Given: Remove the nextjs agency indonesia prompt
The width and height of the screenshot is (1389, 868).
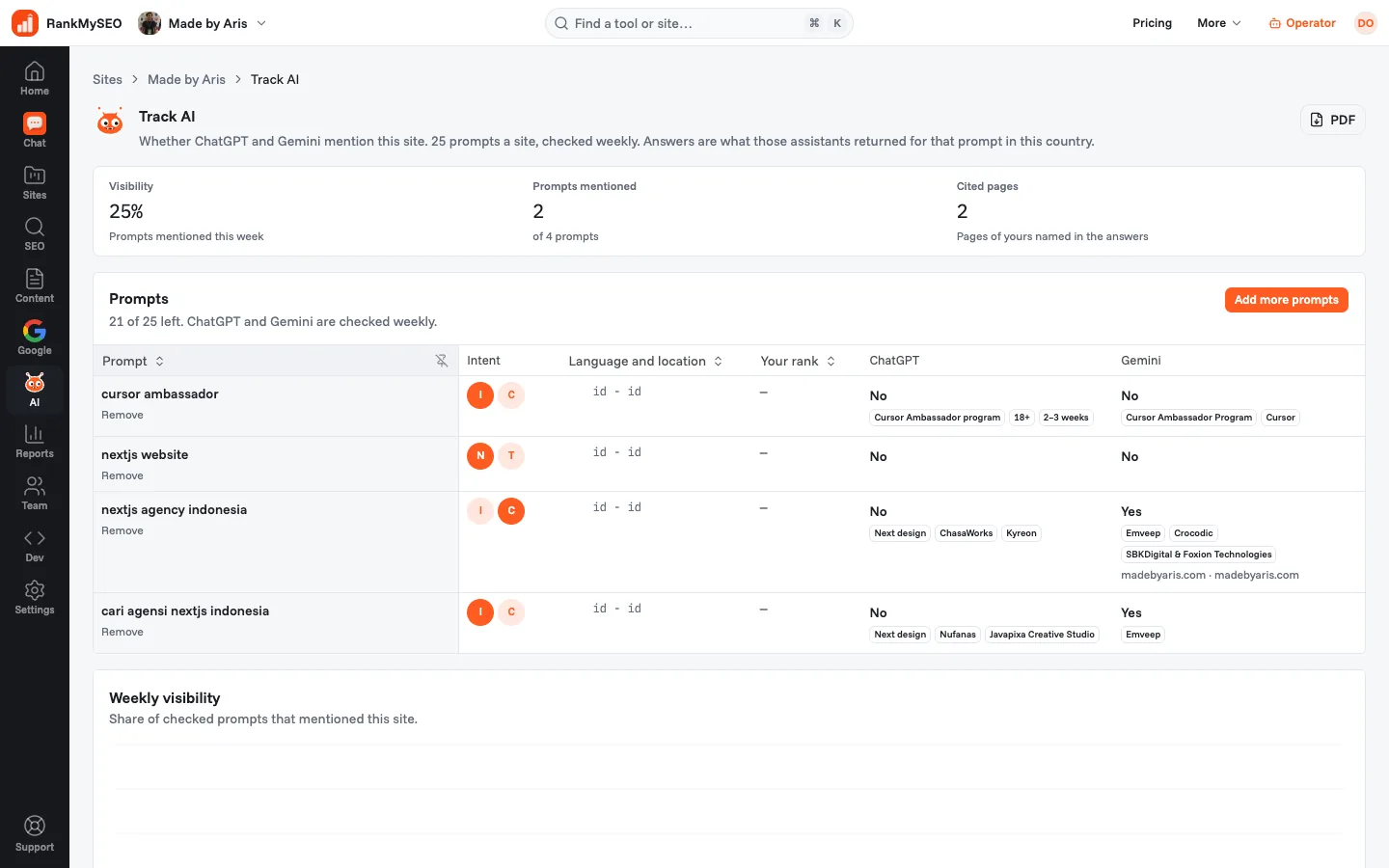Looking at the screenshot, I should [123, 530].
